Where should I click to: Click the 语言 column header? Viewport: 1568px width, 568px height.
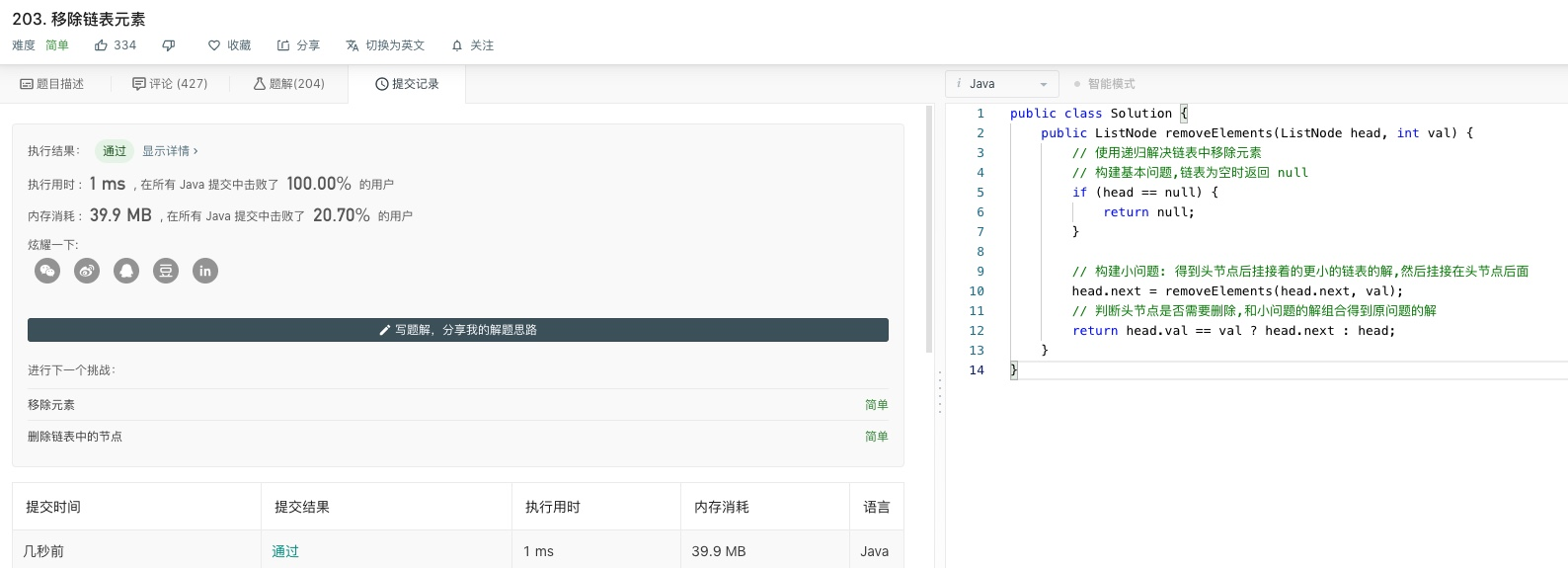pos(877,507)
